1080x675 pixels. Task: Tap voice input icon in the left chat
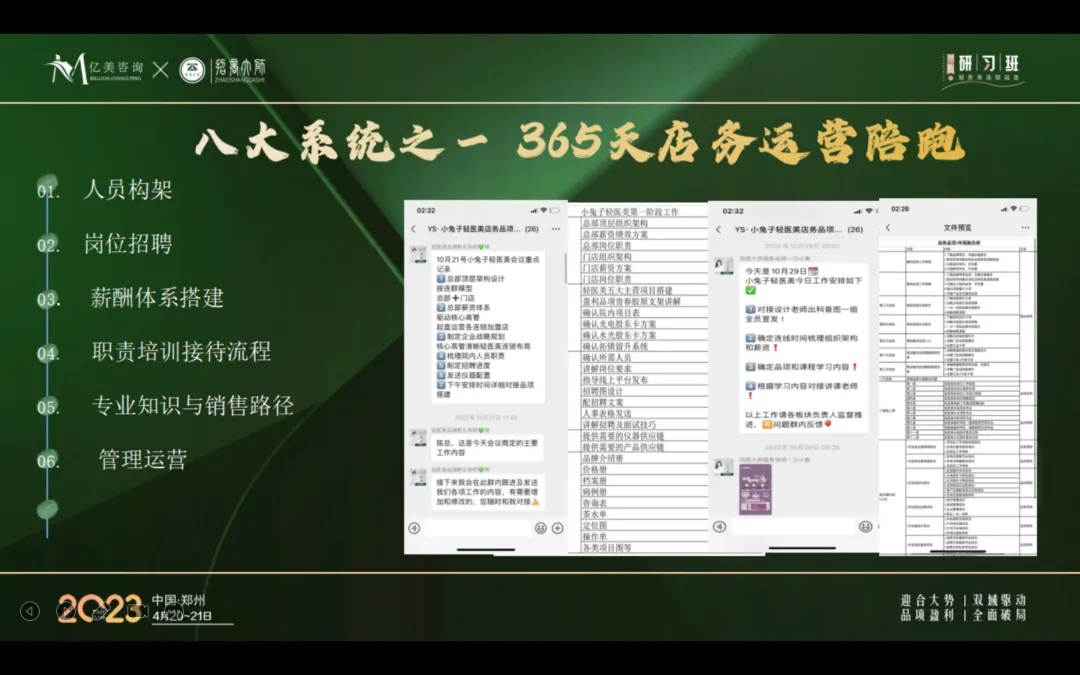coord(414,528)
